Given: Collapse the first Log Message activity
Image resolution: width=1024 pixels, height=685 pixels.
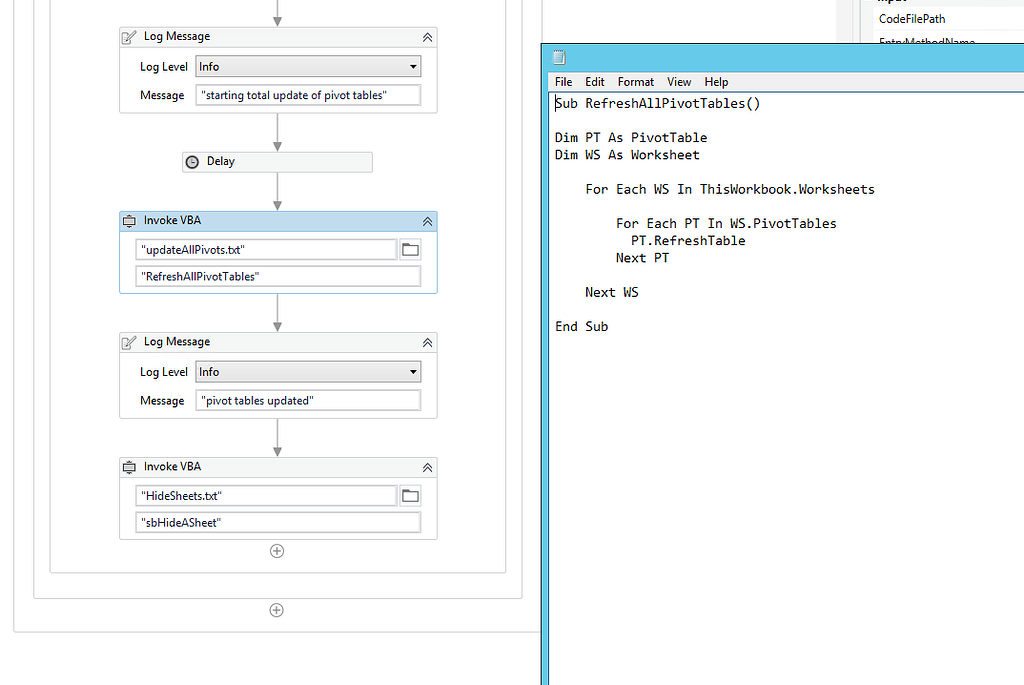Looking at the screenshot, I should (x=427, y=36).
